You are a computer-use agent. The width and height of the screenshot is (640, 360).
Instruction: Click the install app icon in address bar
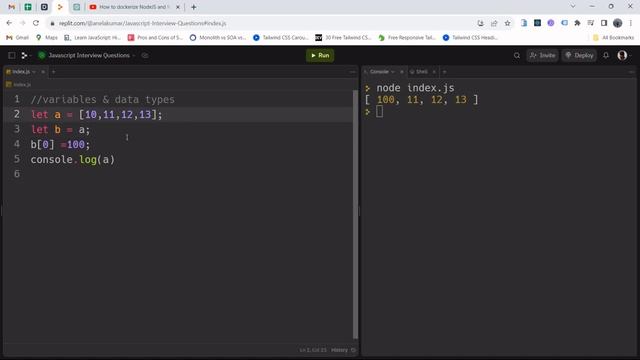pyautogui.click(x=480, y=23)
